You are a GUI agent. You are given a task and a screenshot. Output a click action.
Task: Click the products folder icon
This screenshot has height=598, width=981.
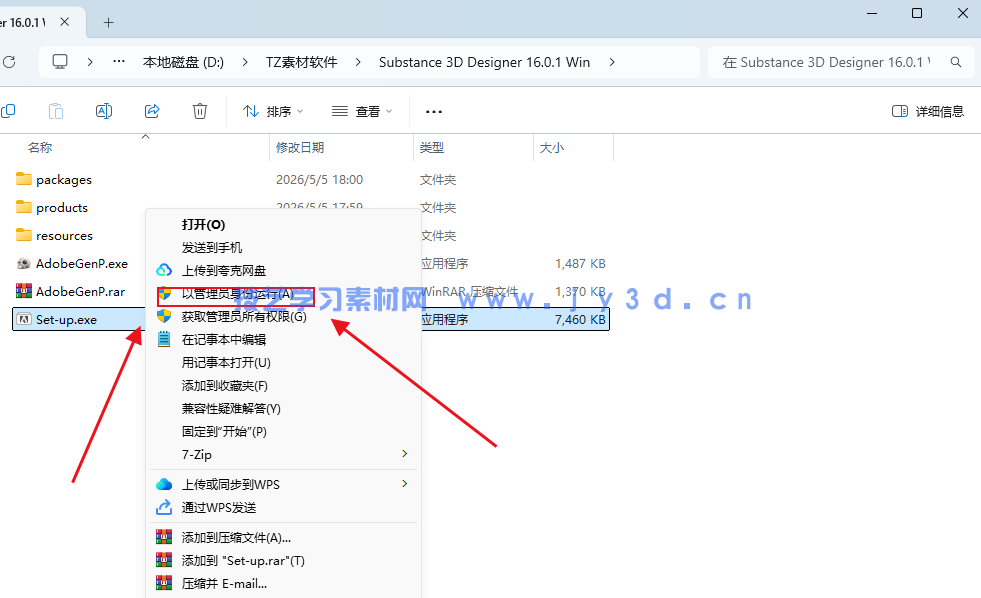point(24,206)
